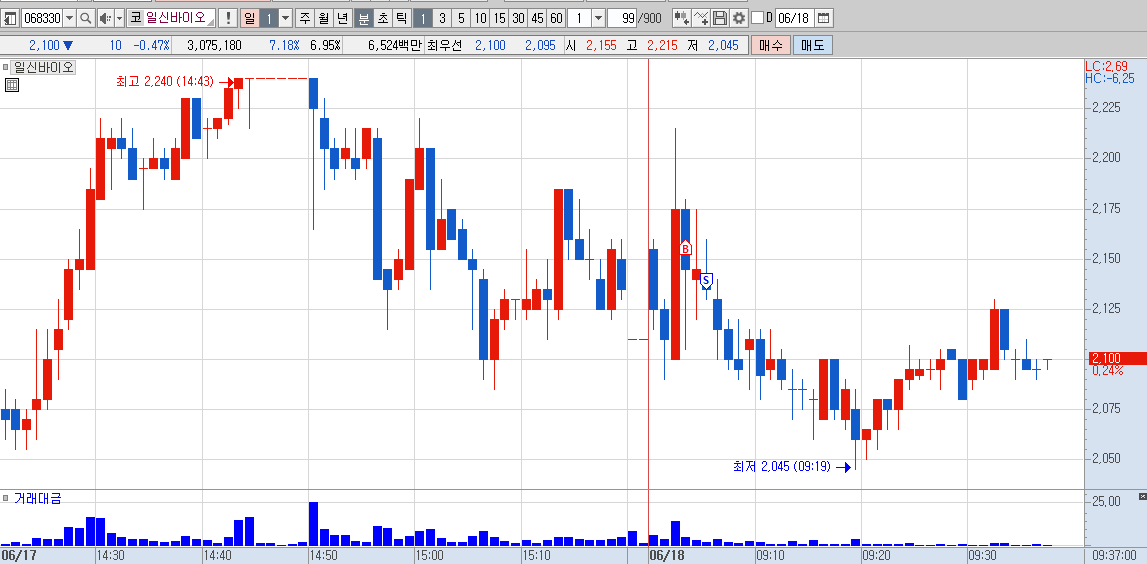1147x564 pixels.
Task: Select the 30 minute interval tab
Action: (x=518, y=18)
